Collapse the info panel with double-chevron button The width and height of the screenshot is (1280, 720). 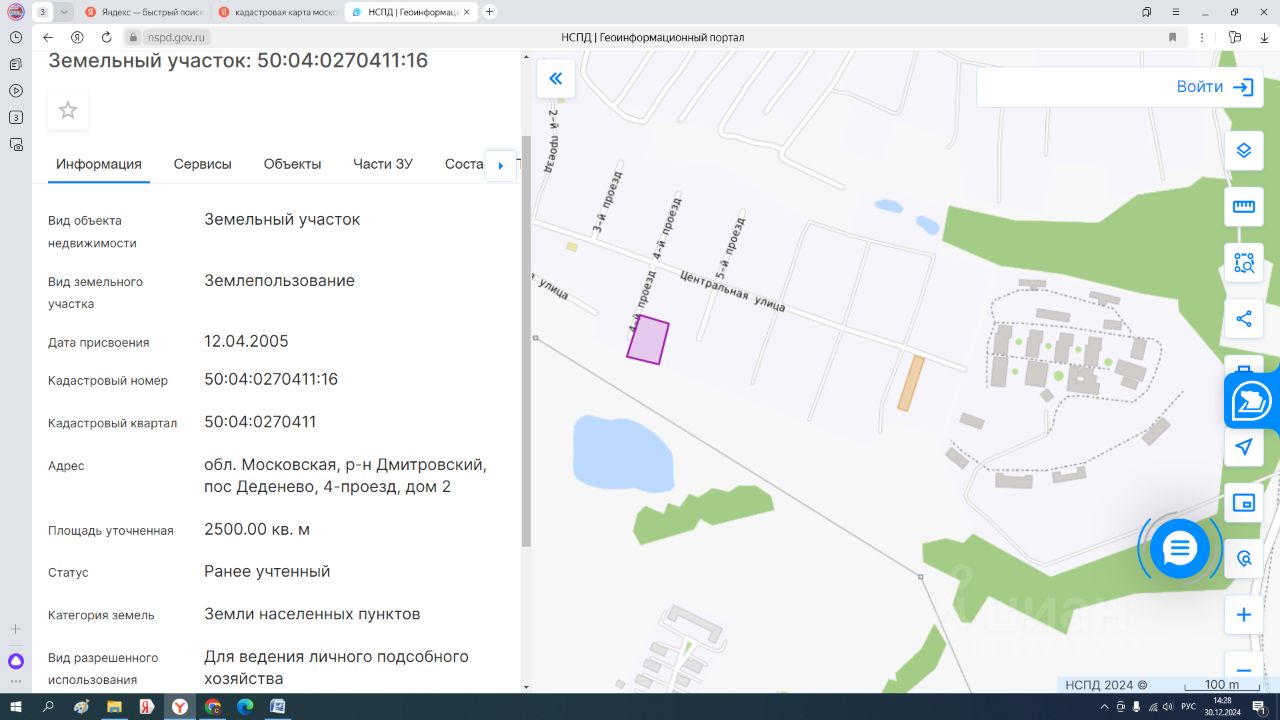(556, 79)
